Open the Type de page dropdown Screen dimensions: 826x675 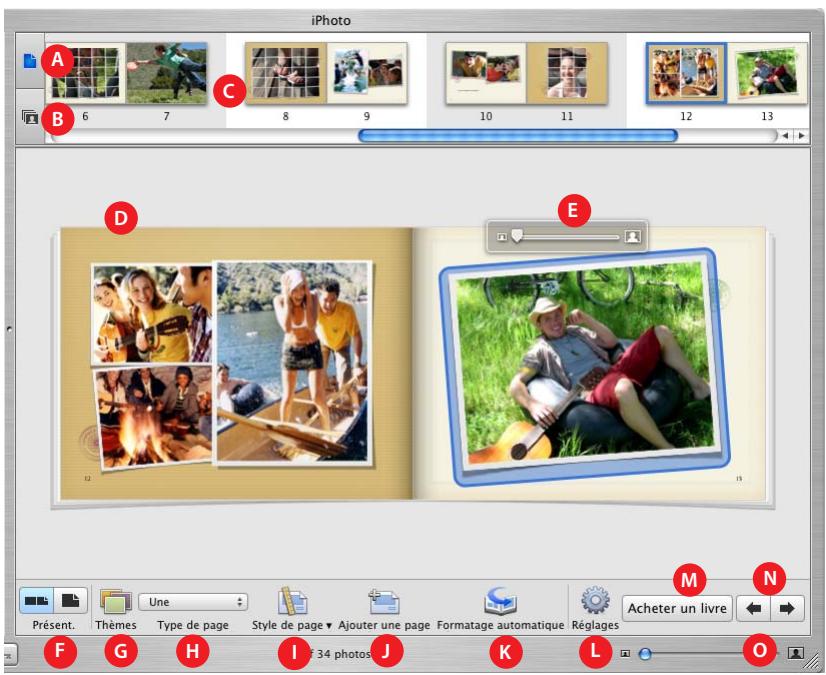pos(193,602)
